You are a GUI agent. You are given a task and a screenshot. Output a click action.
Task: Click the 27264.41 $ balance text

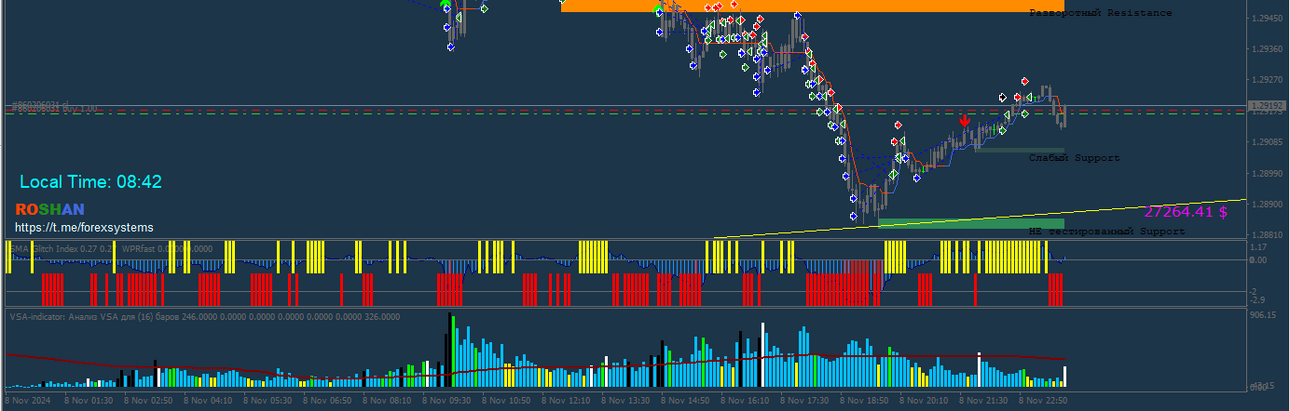(1186, 212)
